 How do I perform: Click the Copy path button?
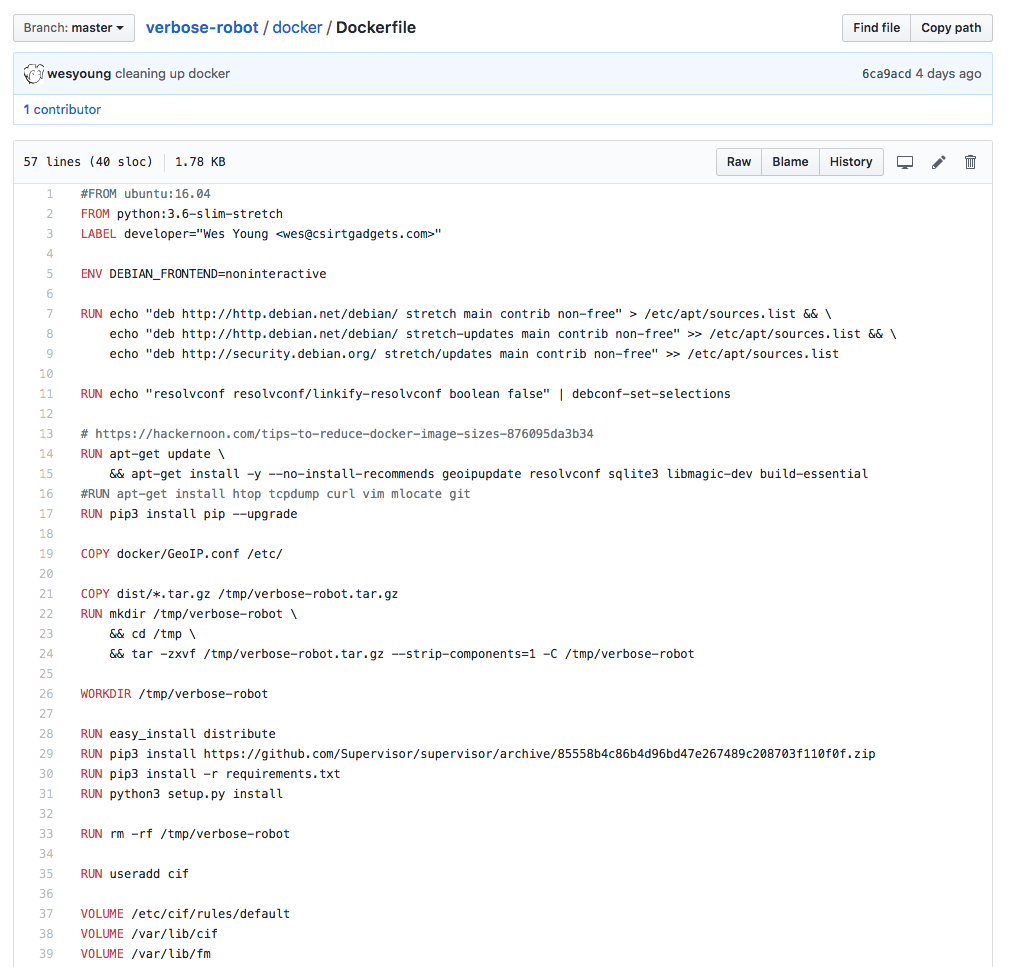[x=951, y=28]
